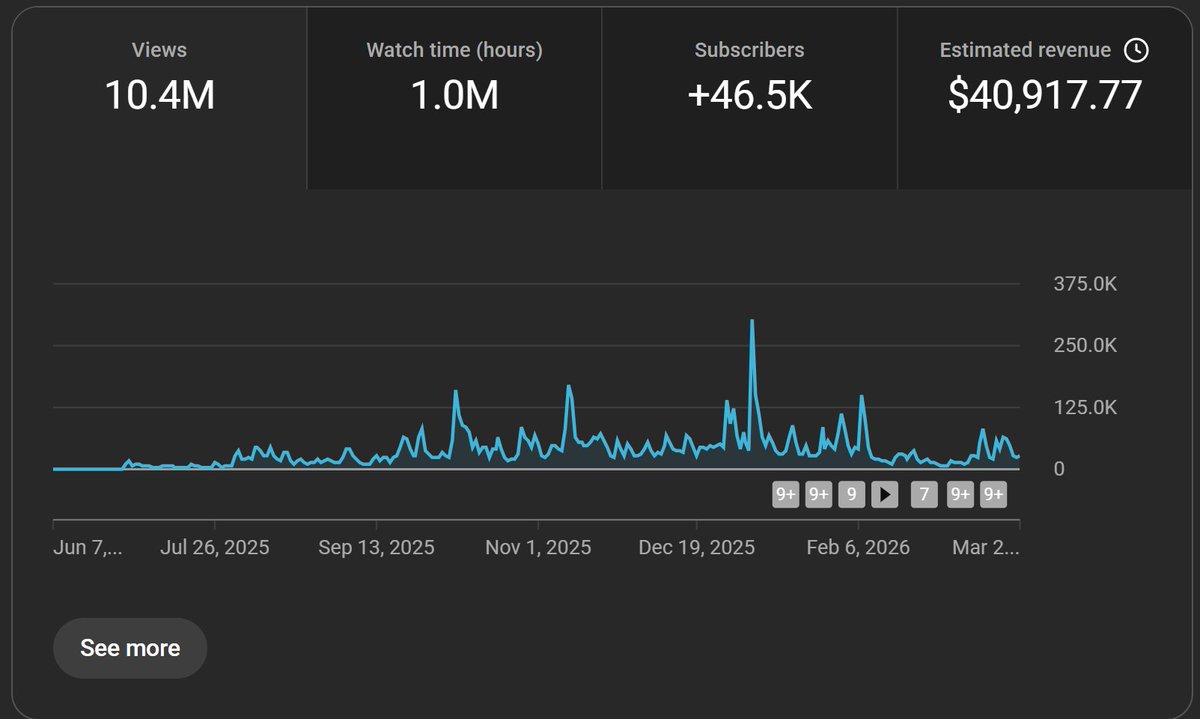
Task: Select the tallest spike on the views chart
Action: point(752,320)
